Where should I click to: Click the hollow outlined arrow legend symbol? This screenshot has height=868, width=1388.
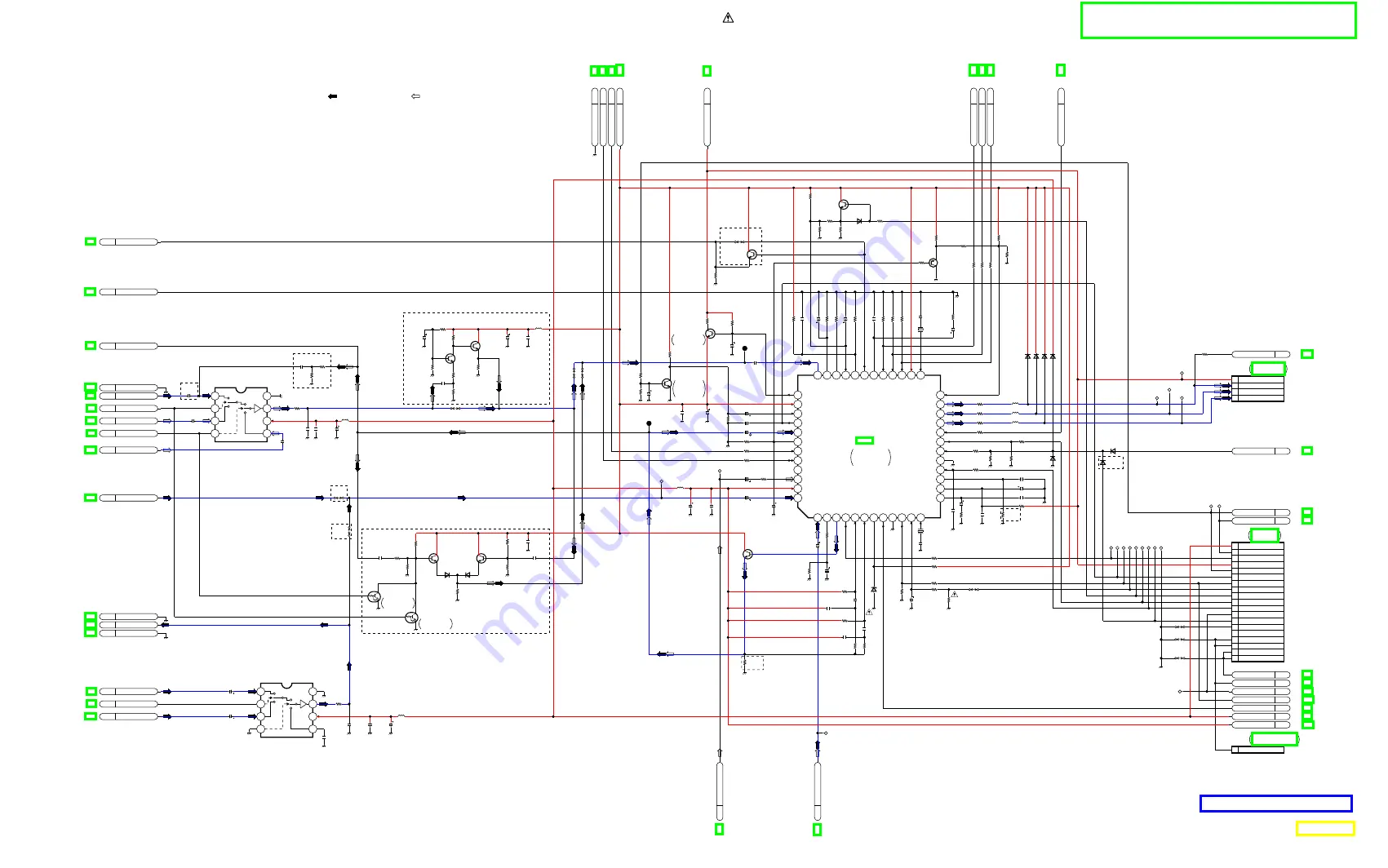(415, 96)
